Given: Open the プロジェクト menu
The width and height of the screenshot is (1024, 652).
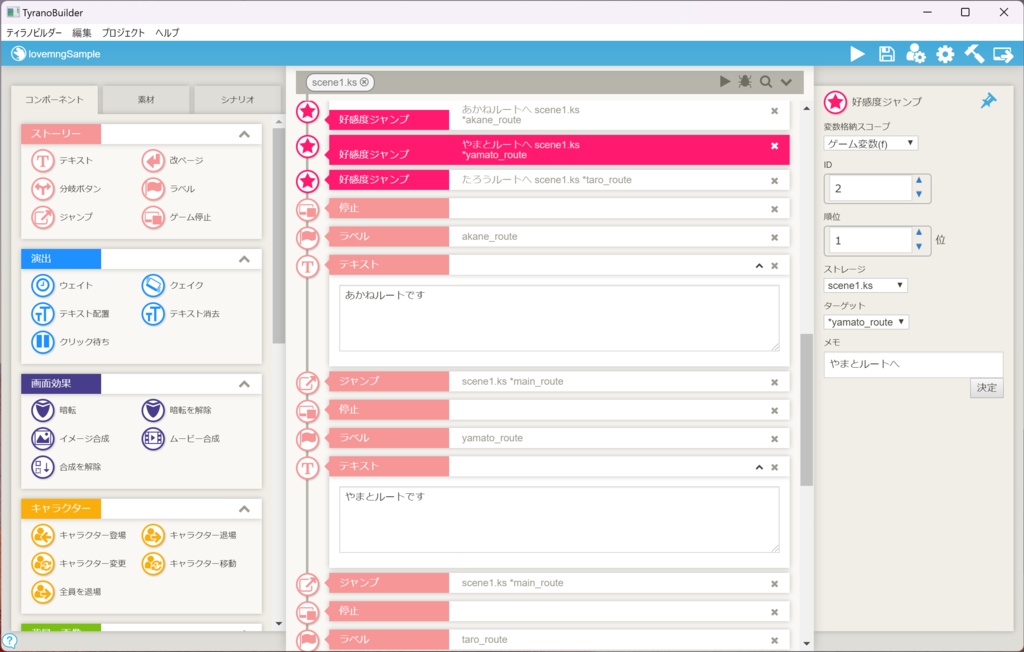Looking at the screenshot, I should (x=123, y=33).
